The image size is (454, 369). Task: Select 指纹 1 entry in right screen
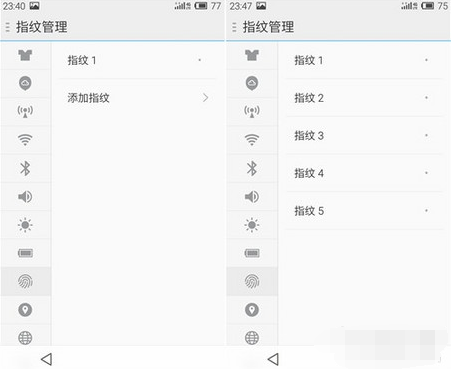click(308, 60)
